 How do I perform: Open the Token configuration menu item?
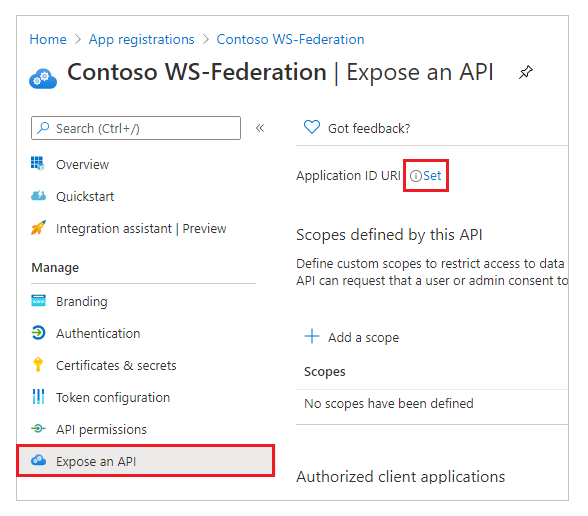[x=113, y=398]
